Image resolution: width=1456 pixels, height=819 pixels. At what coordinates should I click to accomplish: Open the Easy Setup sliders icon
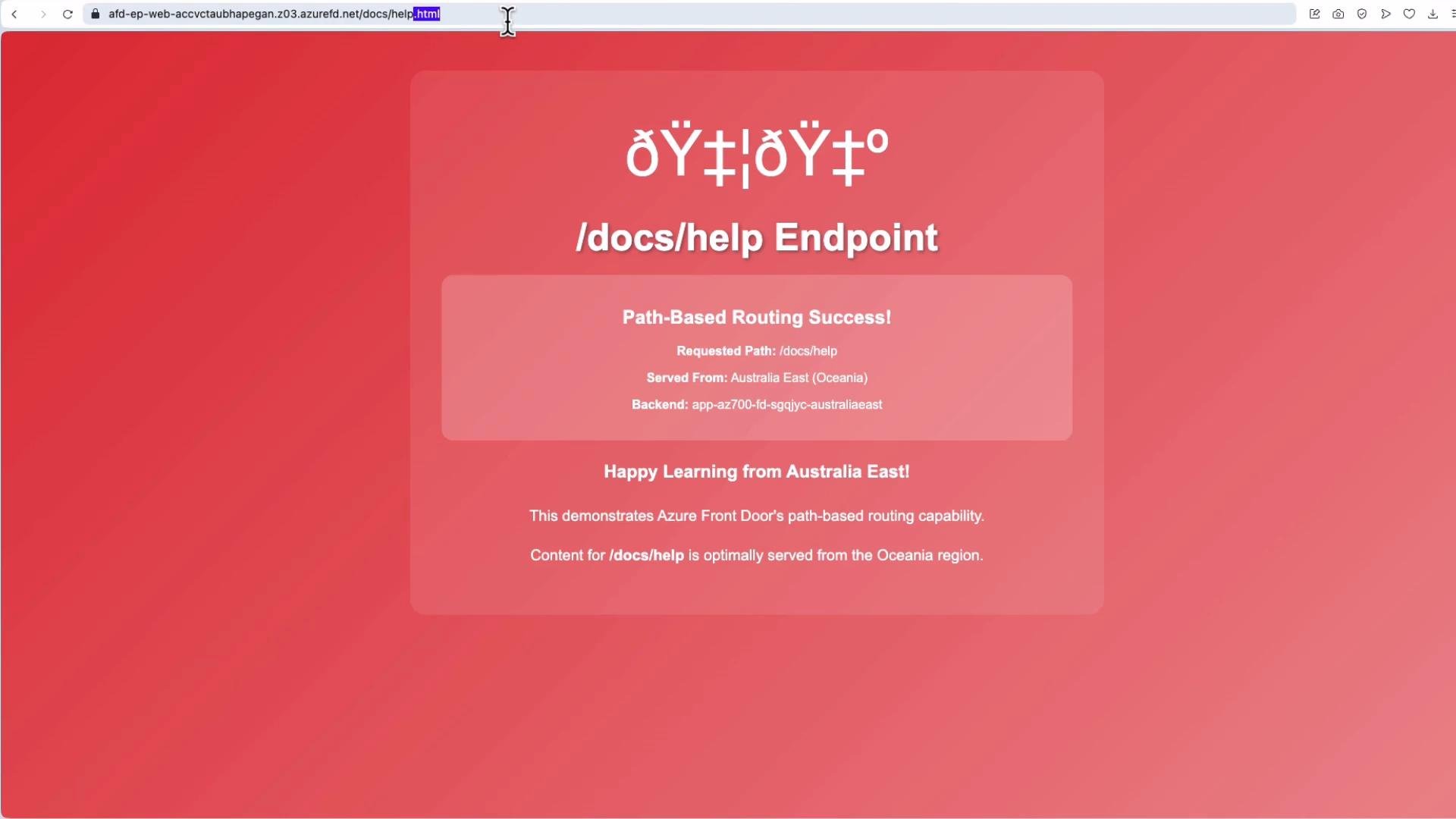click(x=1452, y=14)
